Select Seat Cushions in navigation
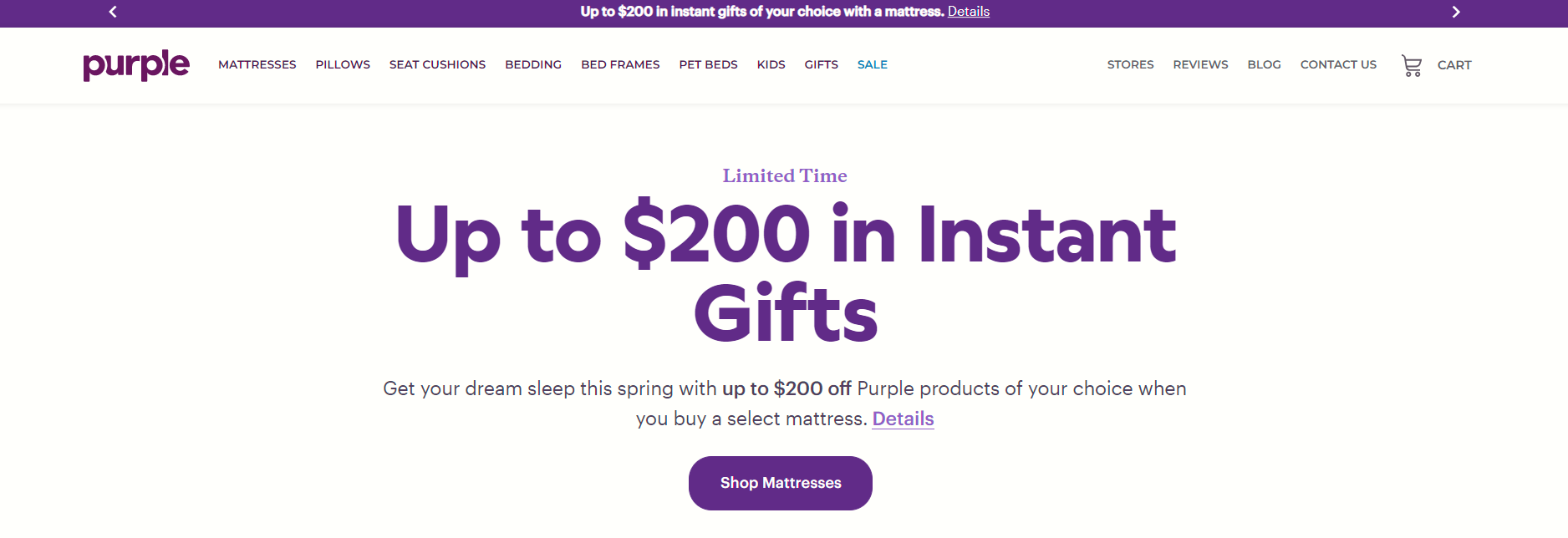 point(437,64)
